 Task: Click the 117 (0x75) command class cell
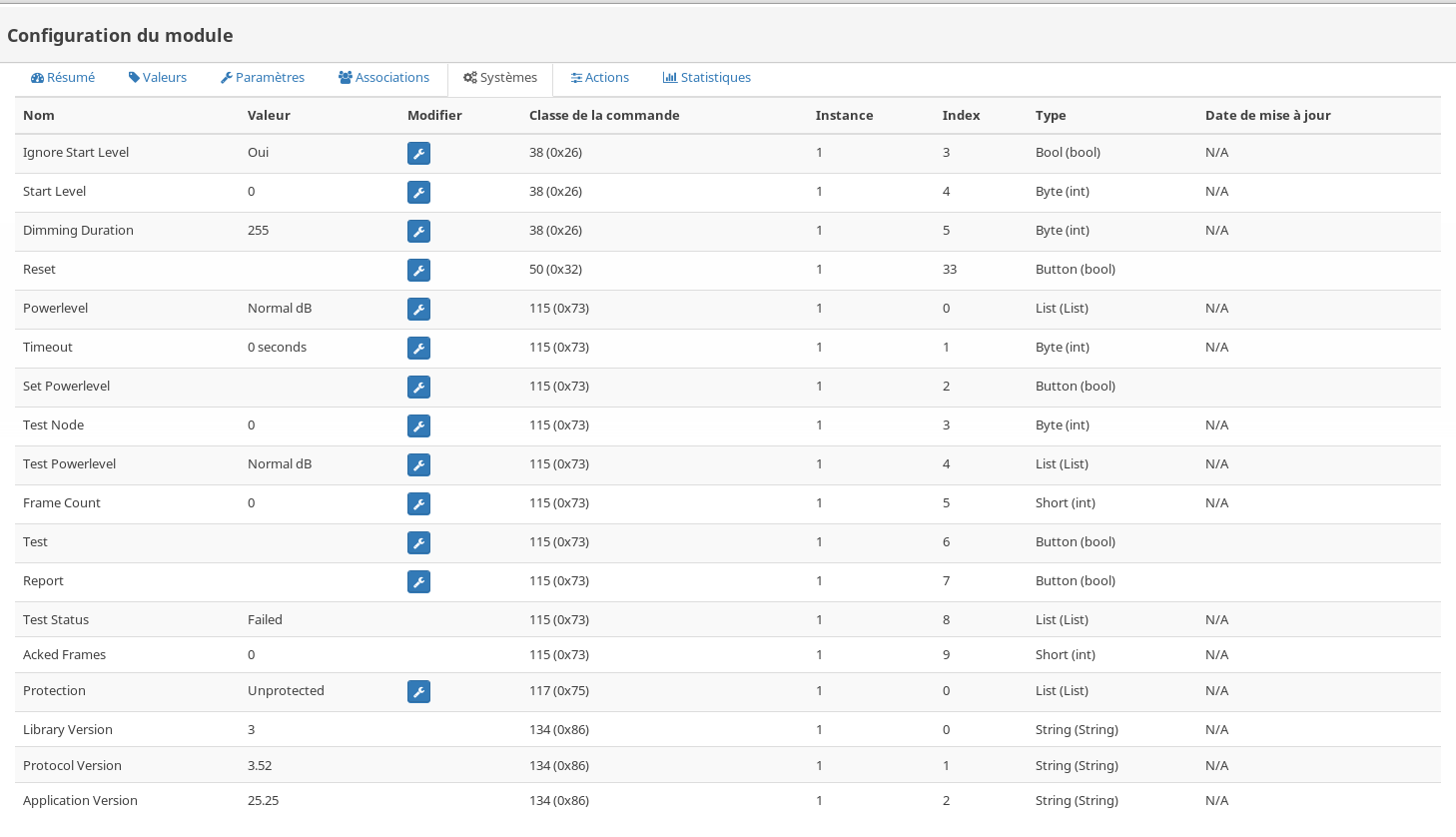(559, 691)
